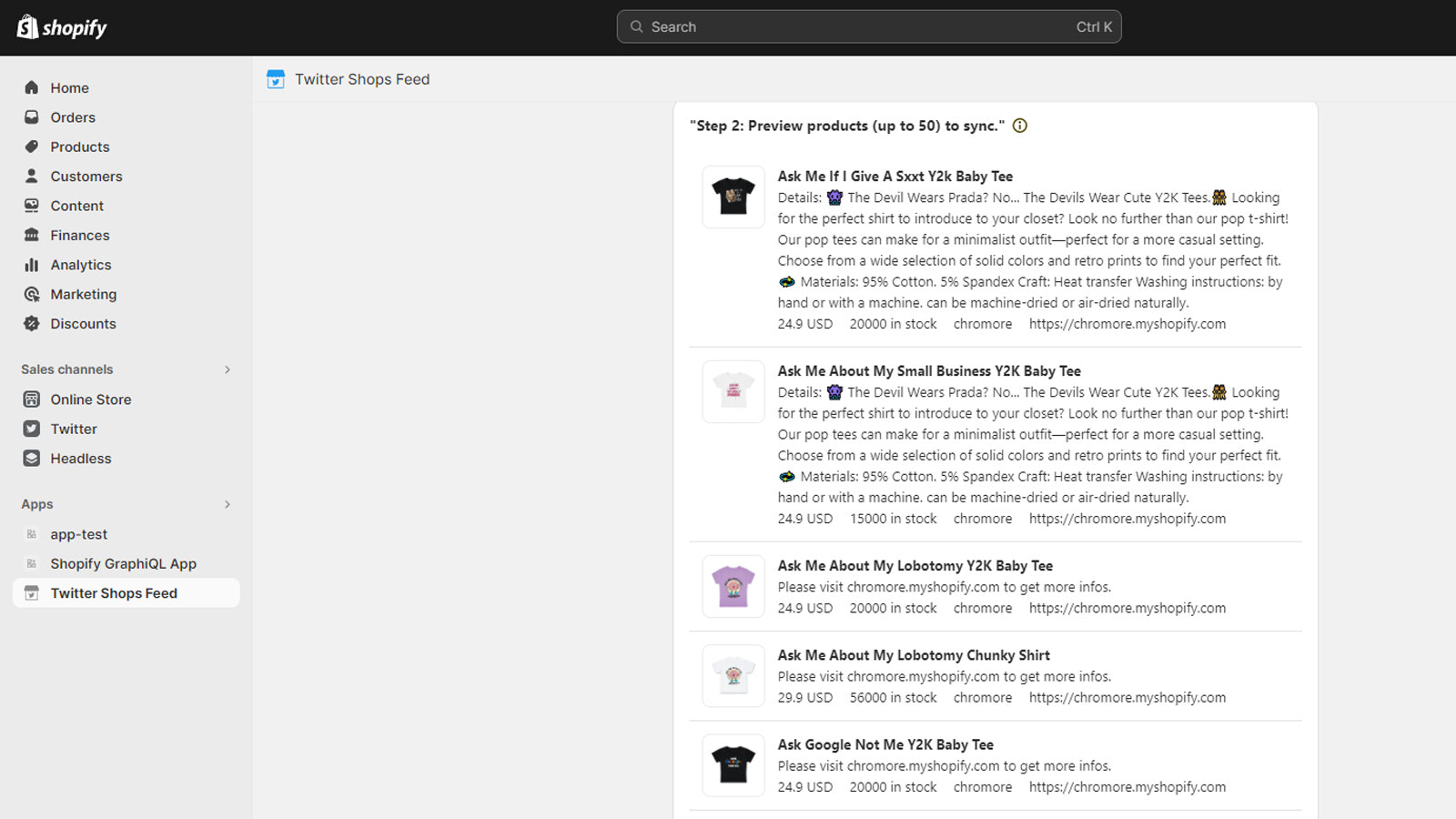Viewport: 1456px width, 819px height.
Task: Click the Twitter bird icon in sidebar
Action: [x=32, y=429]
